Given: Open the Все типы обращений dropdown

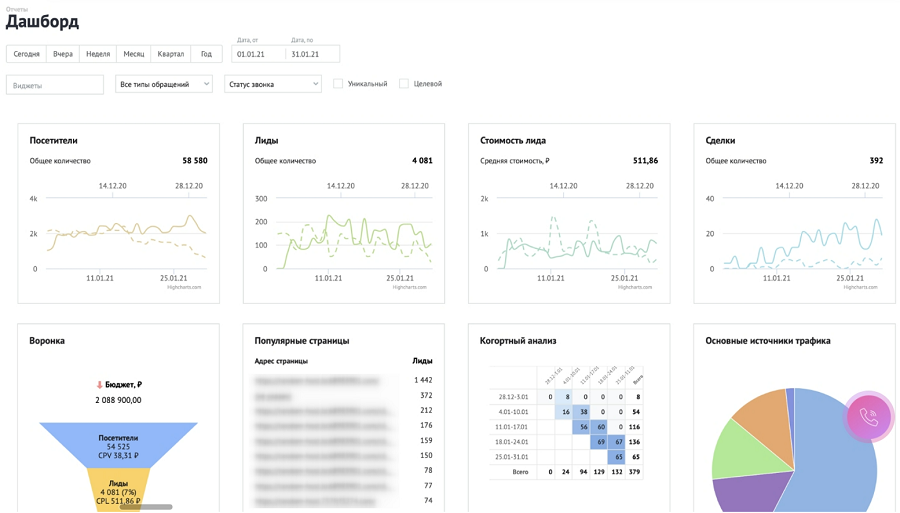Looking at the screenshot, I should 164,84.
